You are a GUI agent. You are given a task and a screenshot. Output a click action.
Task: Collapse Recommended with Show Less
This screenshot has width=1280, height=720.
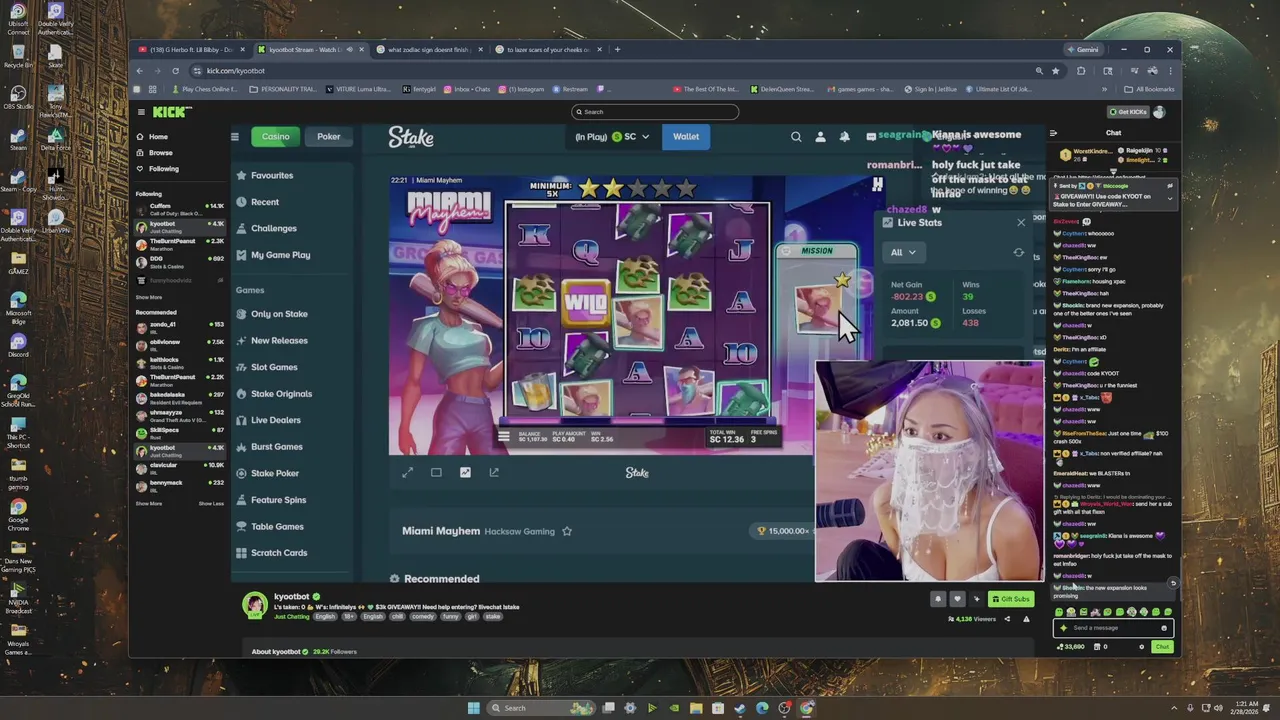click(x=211, y=503)
